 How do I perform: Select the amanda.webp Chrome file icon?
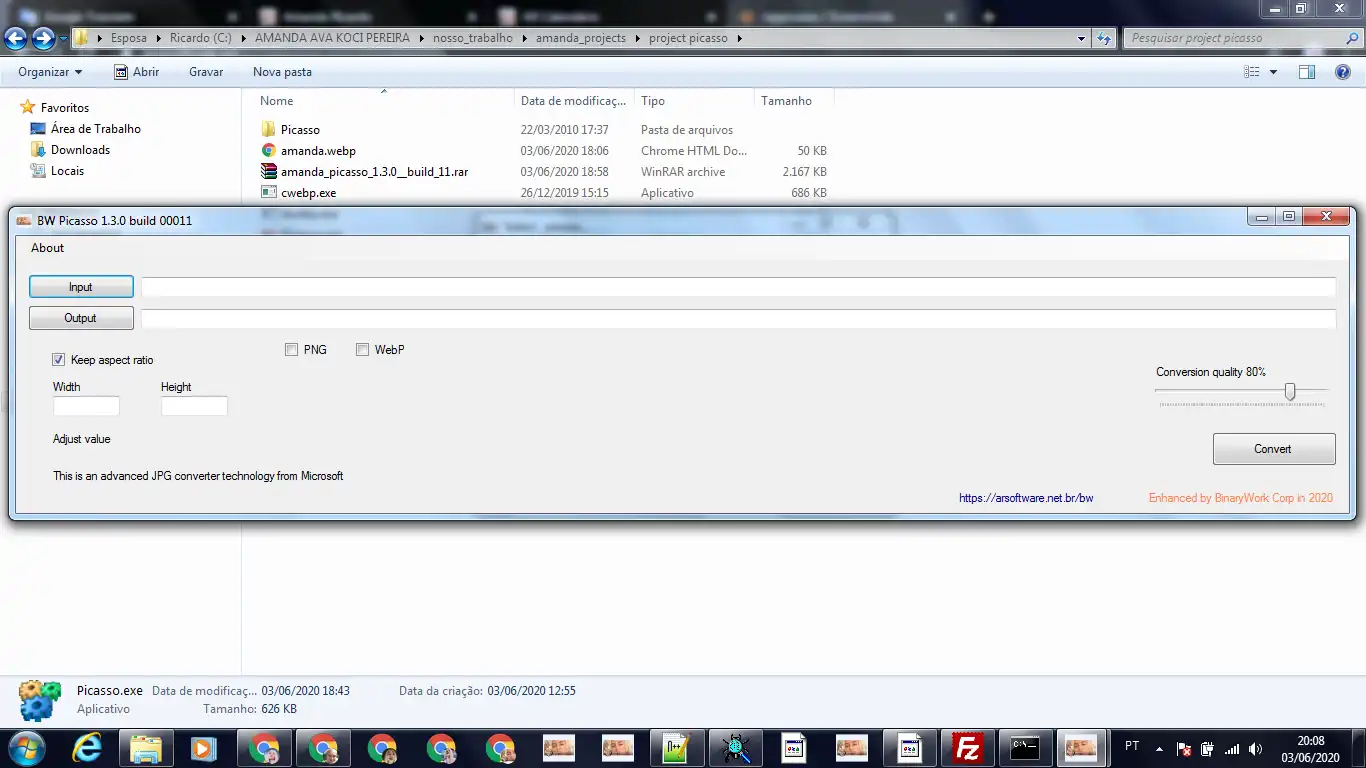268,150
